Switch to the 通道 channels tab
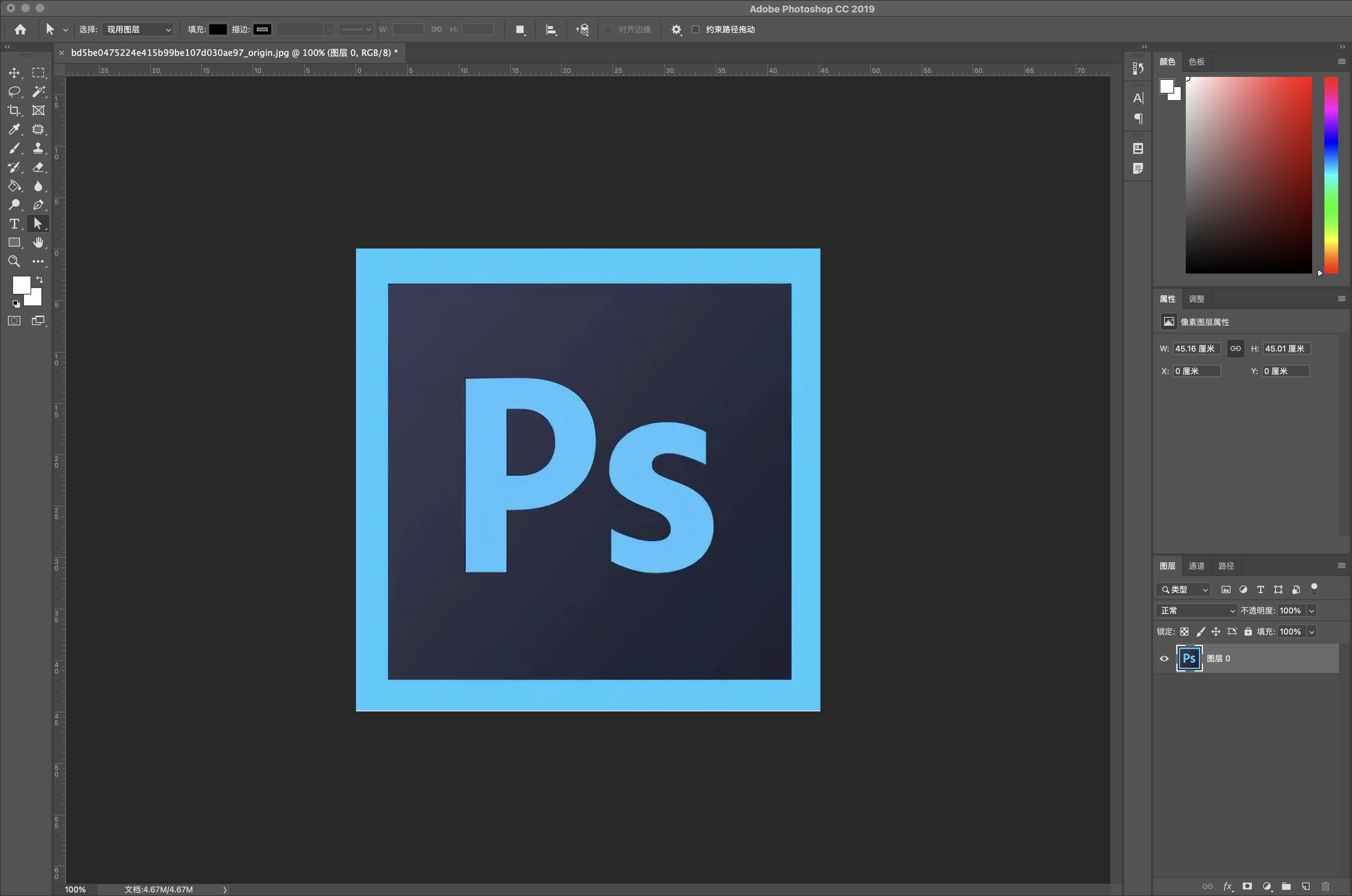 tap(1196, 566)
